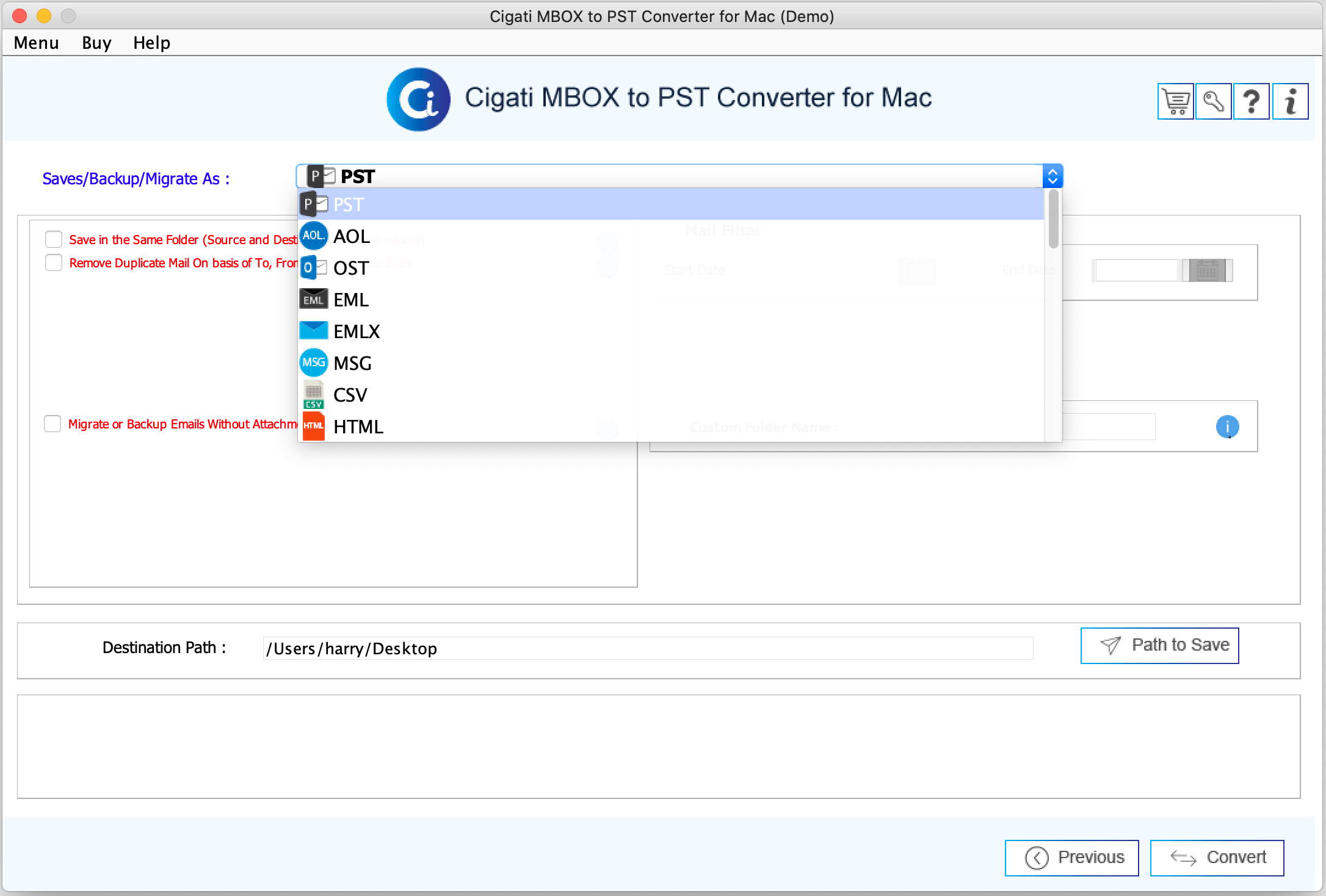The image size is (1326, 896).
Task: Click the Buy menu item
Action: pos(96,42)
